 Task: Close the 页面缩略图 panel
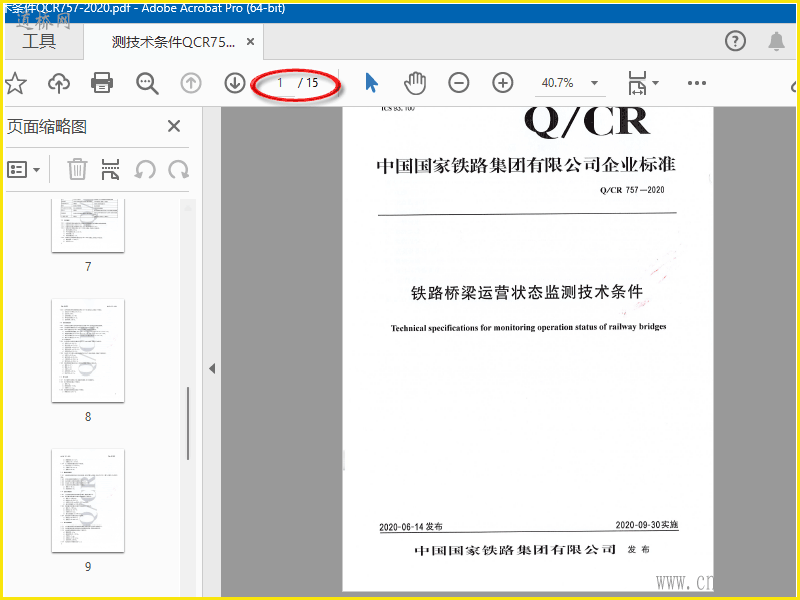pyautogui.click(x=174, y=126)
